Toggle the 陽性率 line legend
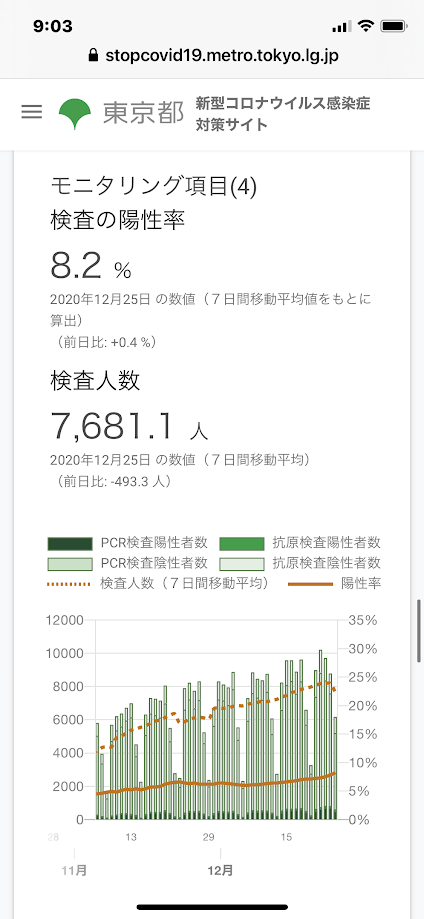The image size is (424, 919). tap(335, 584)
